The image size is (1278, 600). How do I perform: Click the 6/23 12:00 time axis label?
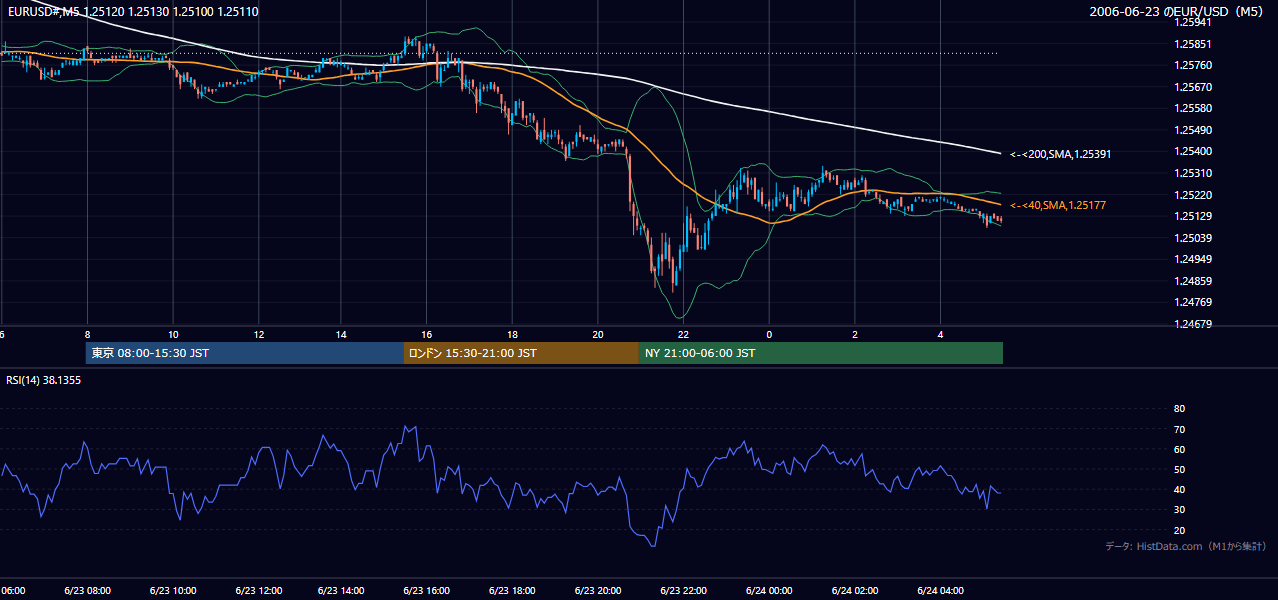(258, 591)
